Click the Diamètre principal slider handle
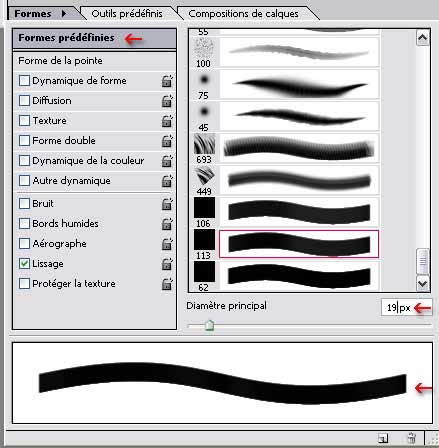Viewport: 439px width, 448px height. [209, 325]
